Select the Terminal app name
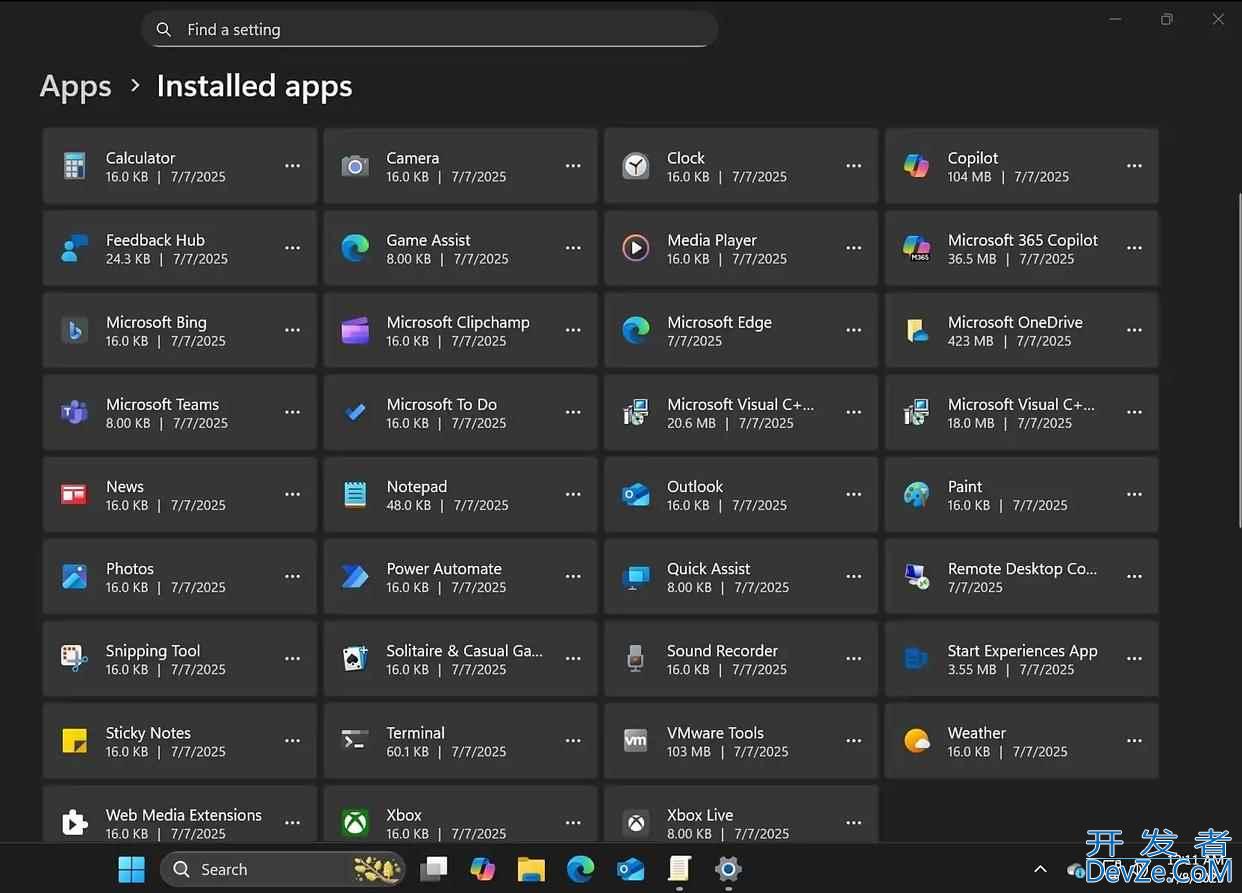1242x893 pixels. pos(416,733)
